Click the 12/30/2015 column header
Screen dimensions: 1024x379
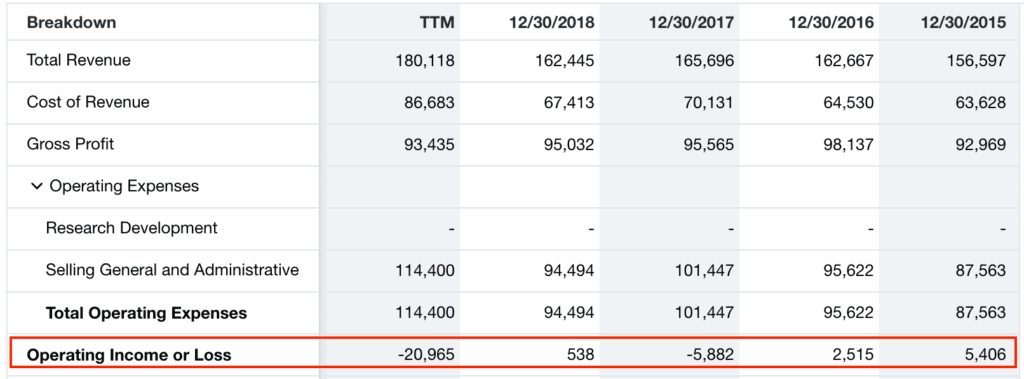(x=963, y=23)
